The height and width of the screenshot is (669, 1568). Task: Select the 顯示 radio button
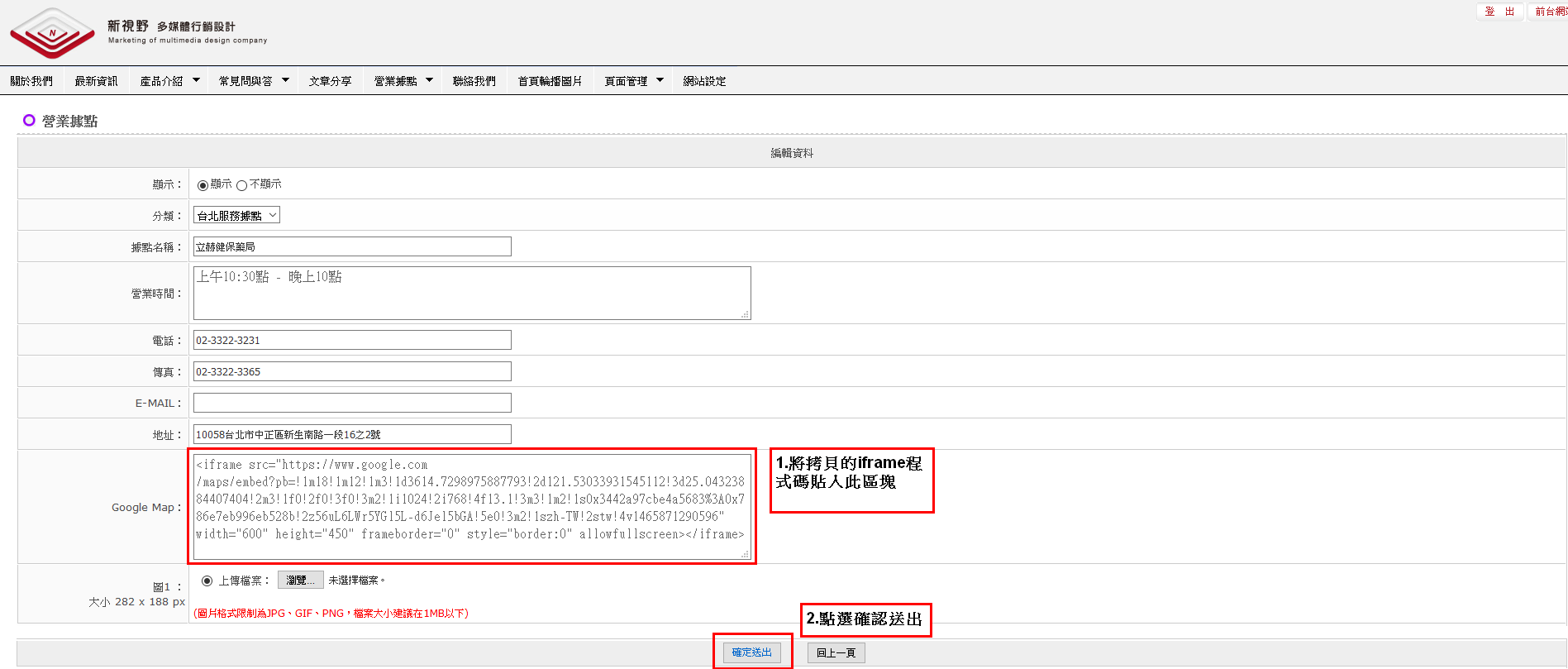[203, 185]
